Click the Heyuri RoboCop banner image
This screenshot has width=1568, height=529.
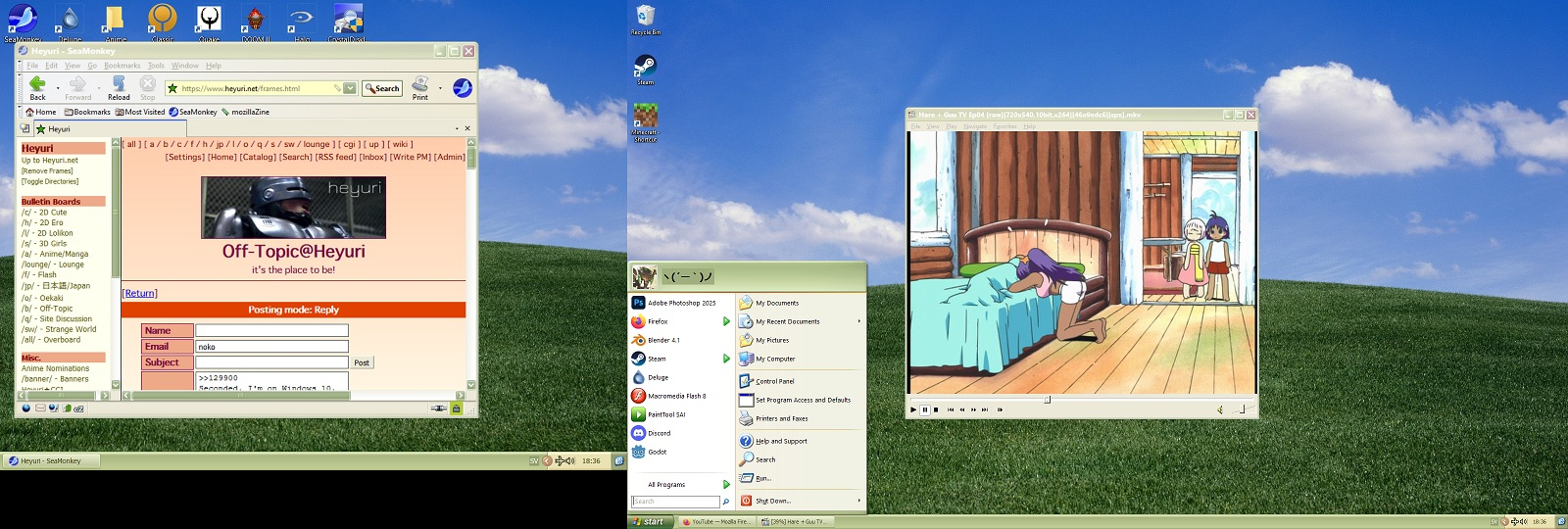coord(293,208)
